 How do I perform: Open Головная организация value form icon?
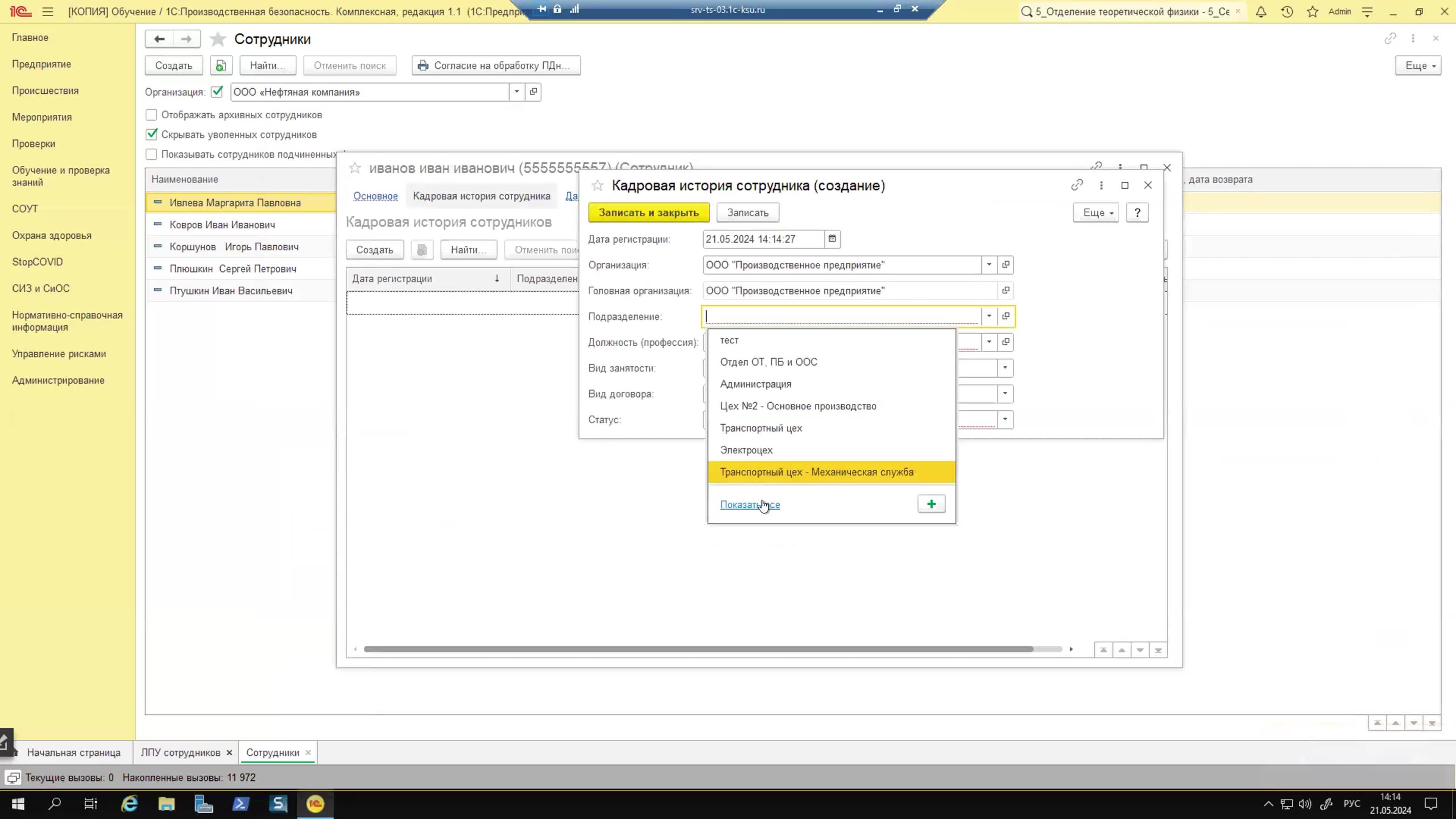(1006, 290)
